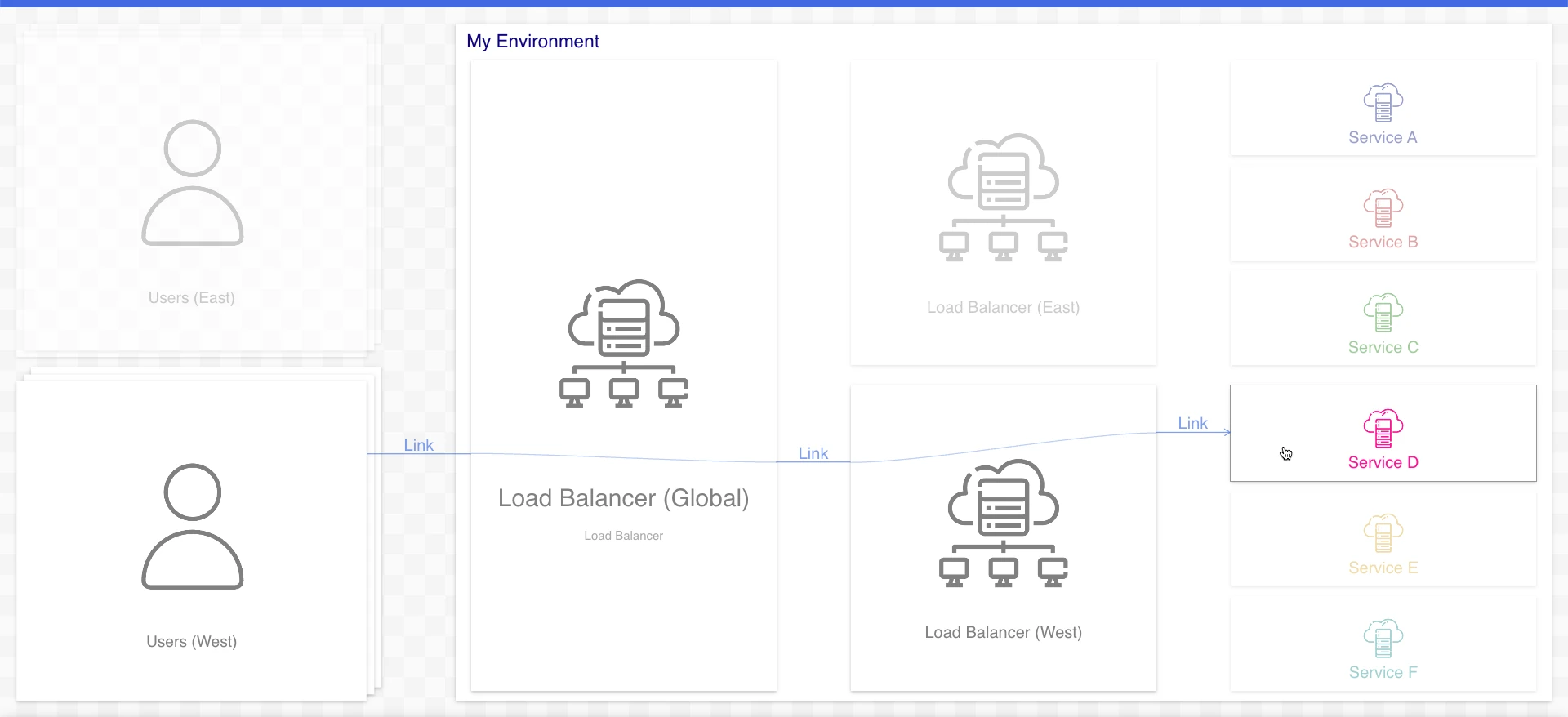This screenshot has width=1568, height=717.
Task: Select the Load Balancer (West) label text
Action: [x=1003, y=632]
